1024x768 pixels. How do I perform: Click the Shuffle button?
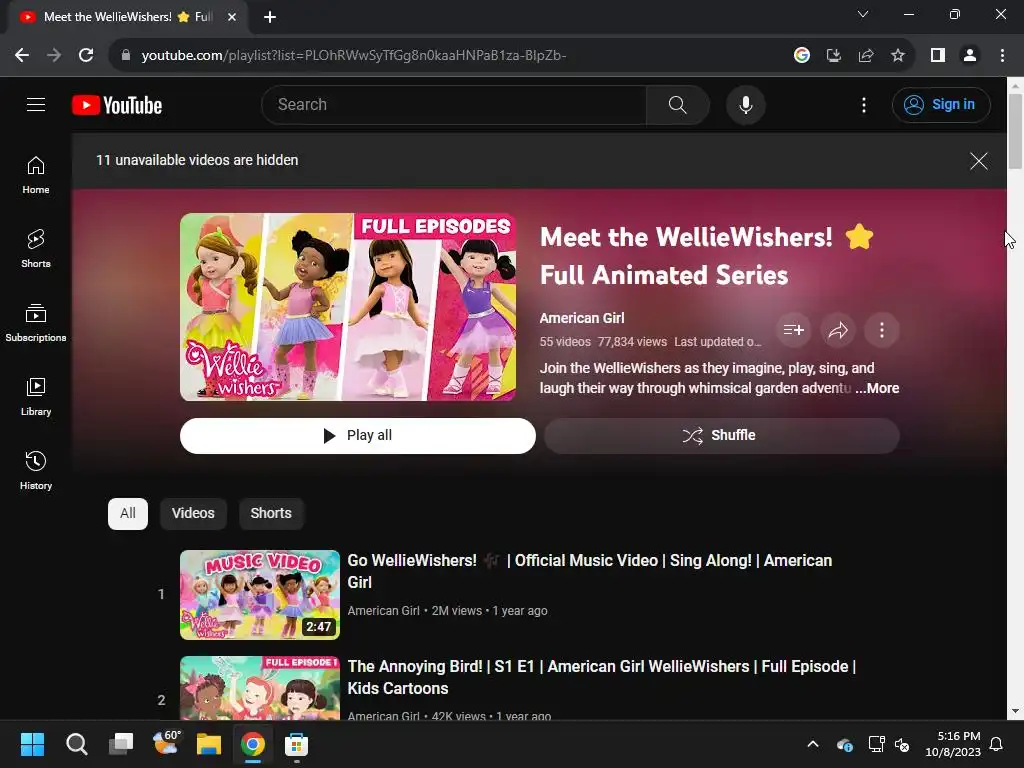click(722, 436)
